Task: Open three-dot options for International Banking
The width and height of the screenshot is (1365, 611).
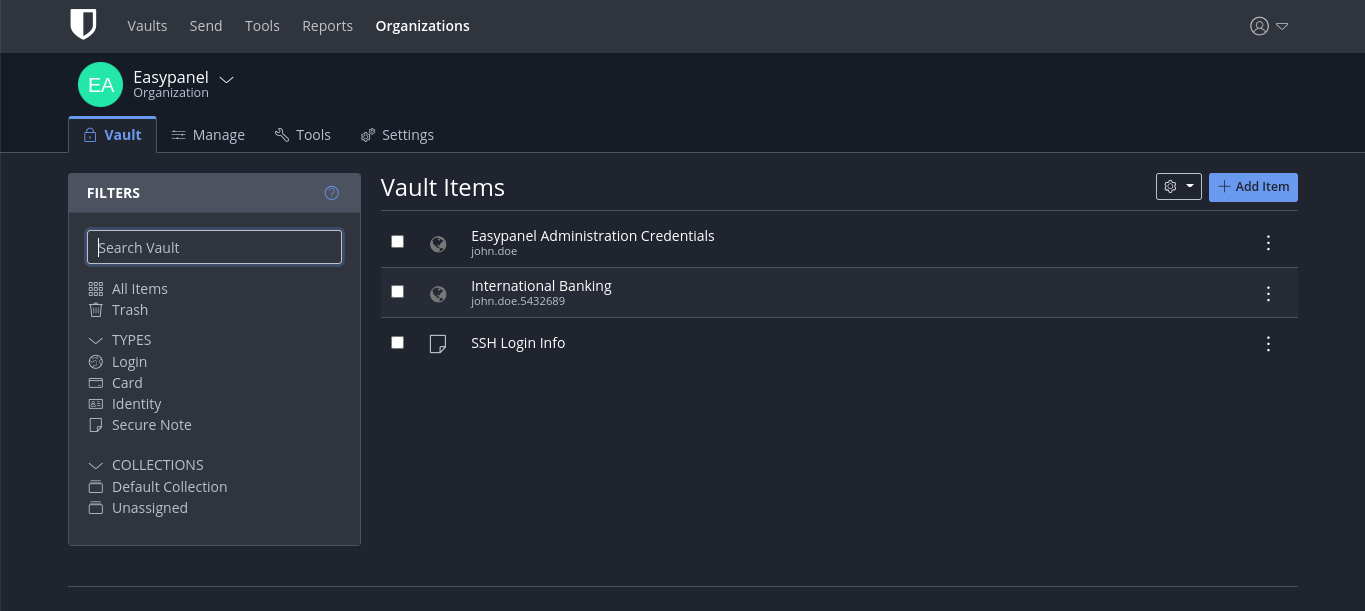Action: pyautogui.click(x=1268, y=293)
